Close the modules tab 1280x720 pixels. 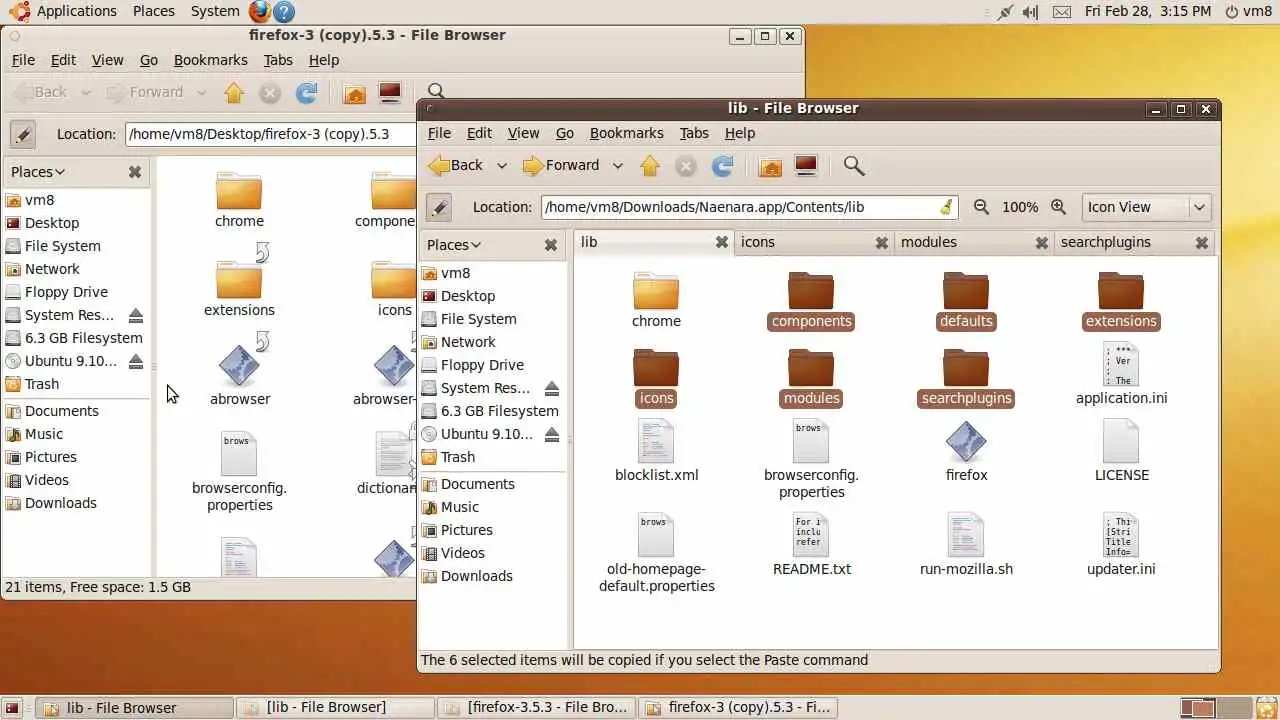point(1041,242)
